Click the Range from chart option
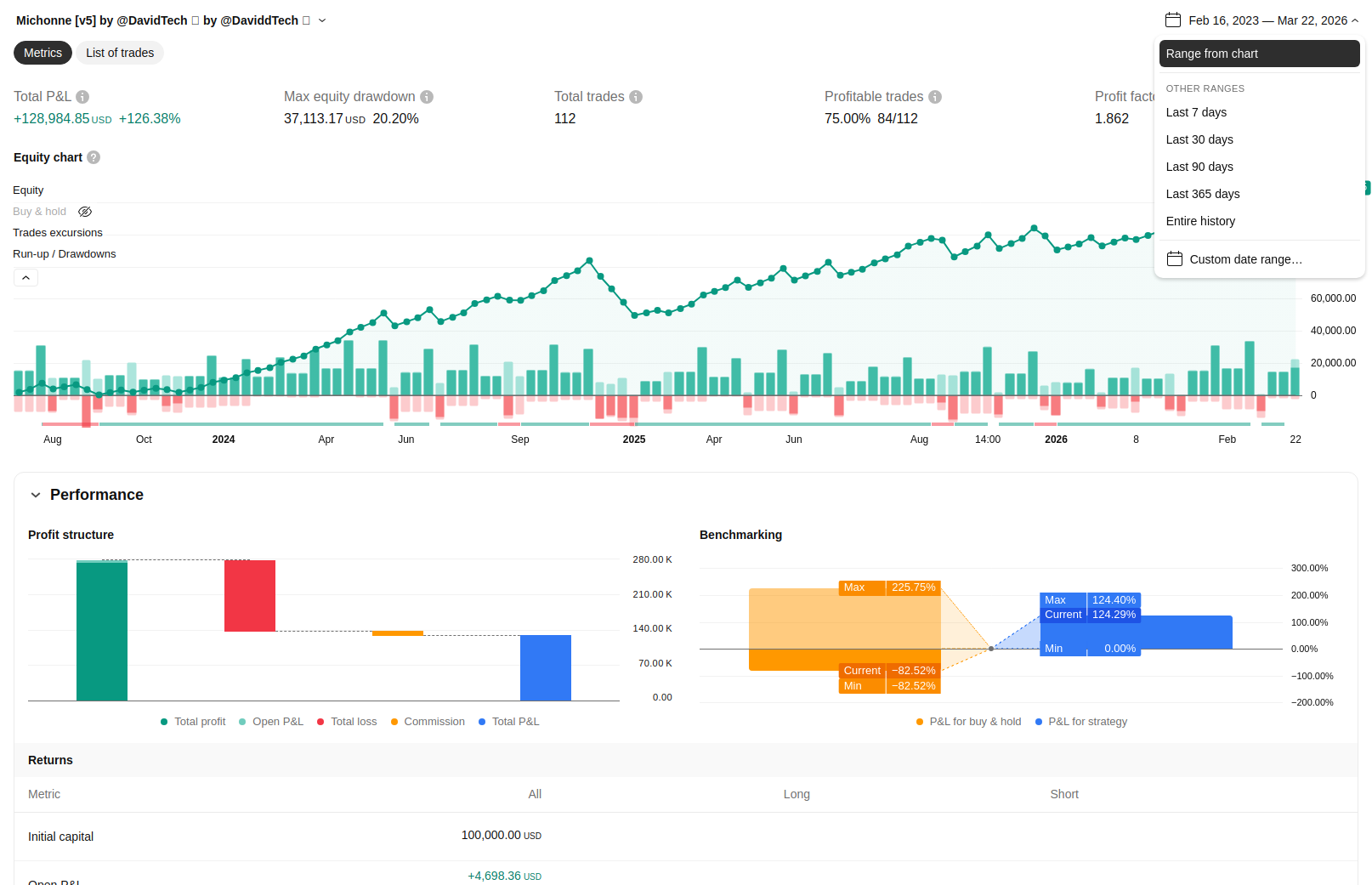The height and width of the screenshot is (885, 1372). (1258, 54)
